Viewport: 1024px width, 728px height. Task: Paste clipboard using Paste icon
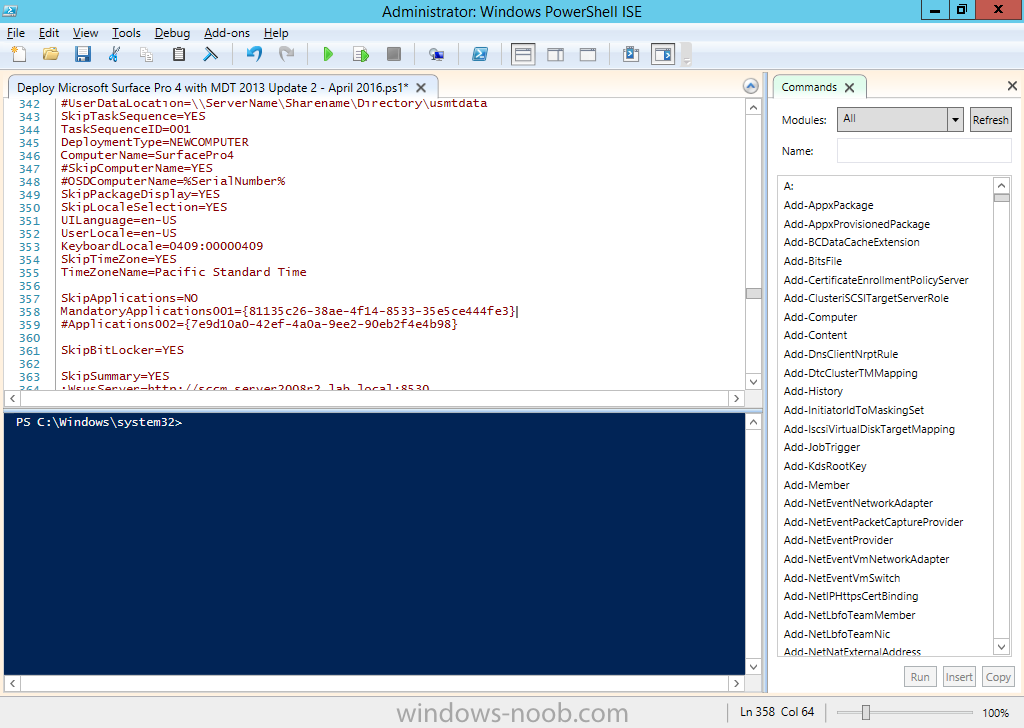[178, 54]
